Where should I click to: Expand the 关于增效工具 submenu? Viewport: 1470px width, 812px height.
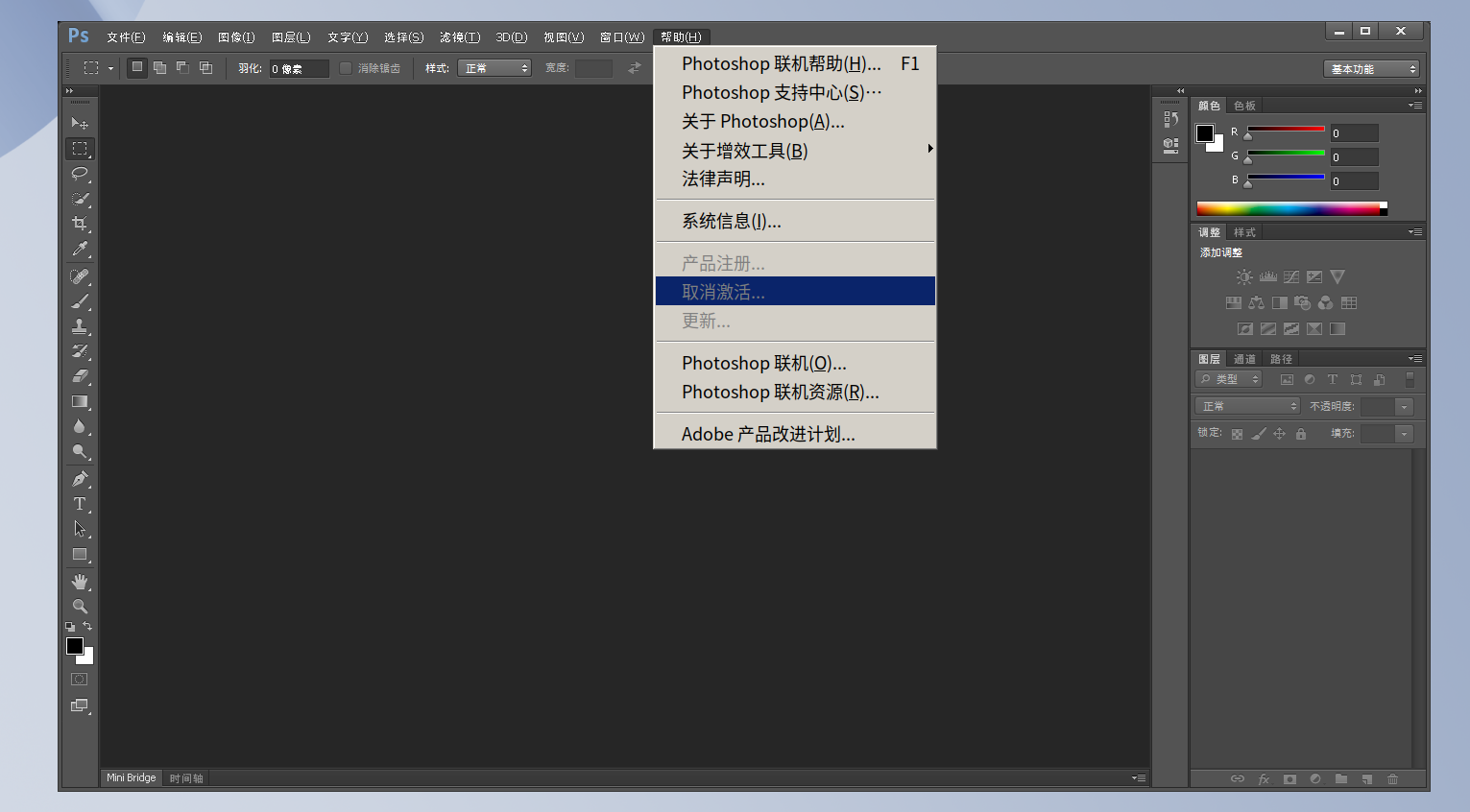click(796, 151)
